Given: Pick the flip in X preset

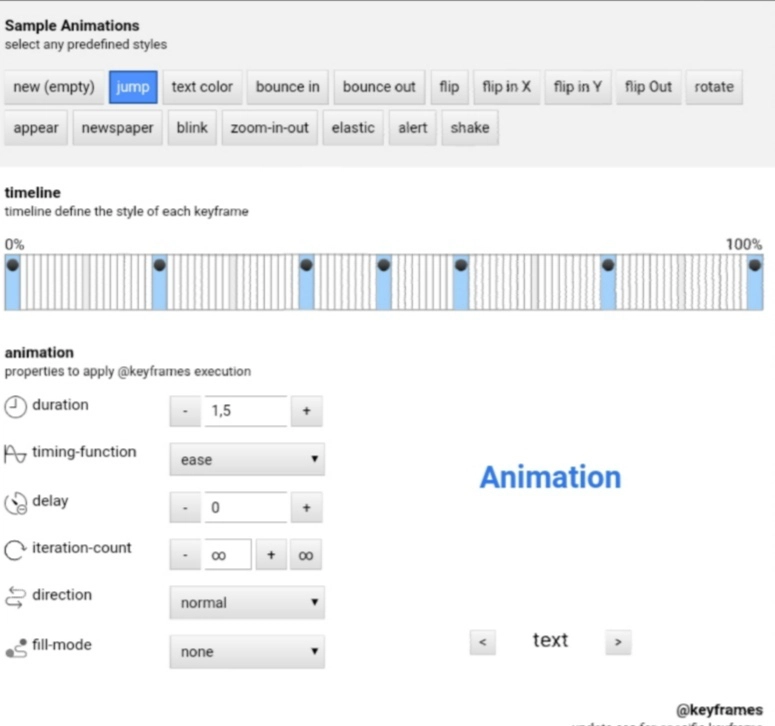Looking at the screenshot, I should [x=506, y=87].
